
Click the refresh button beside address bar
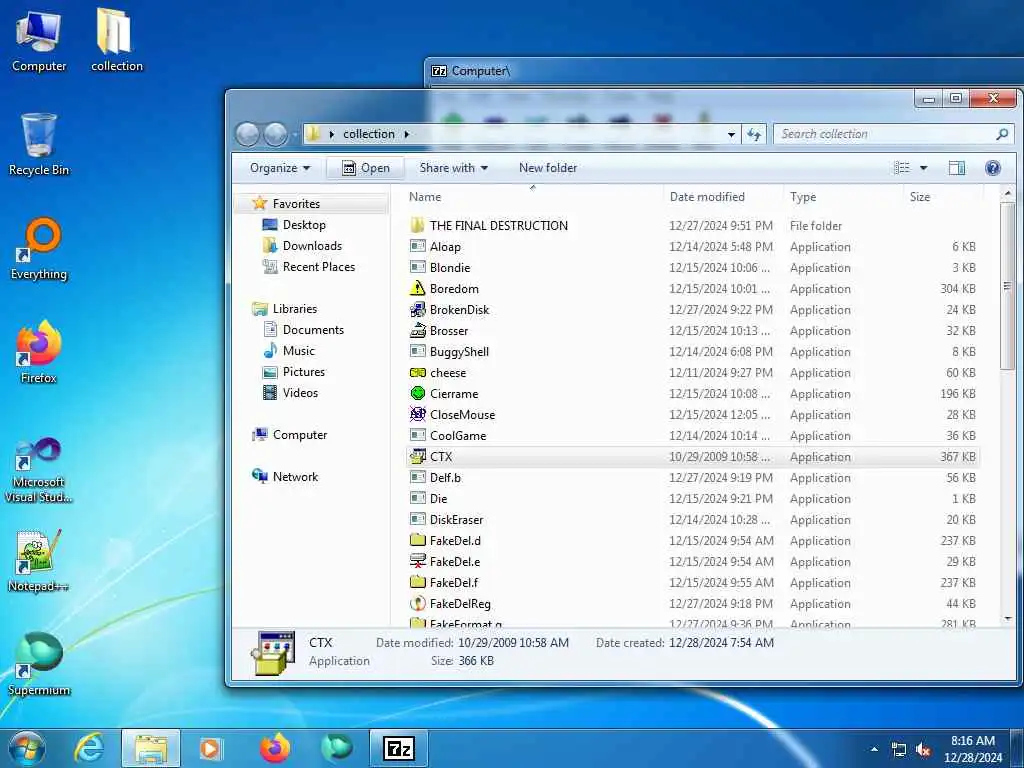(754, 134)
